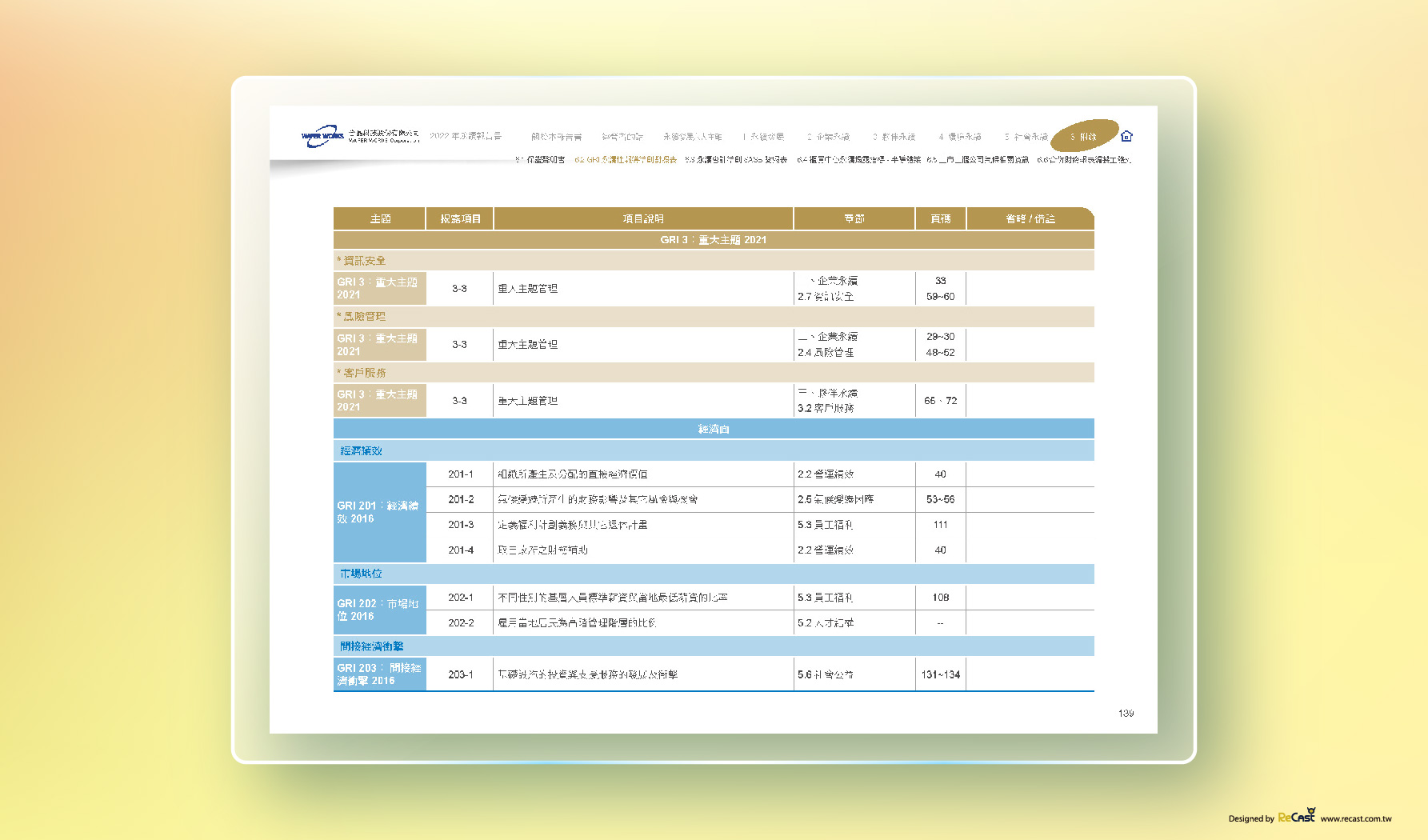The width and height of the screenshot is (1428, 840).
Task: Click the section reference '2.4' cell
Action: [826, 353]
